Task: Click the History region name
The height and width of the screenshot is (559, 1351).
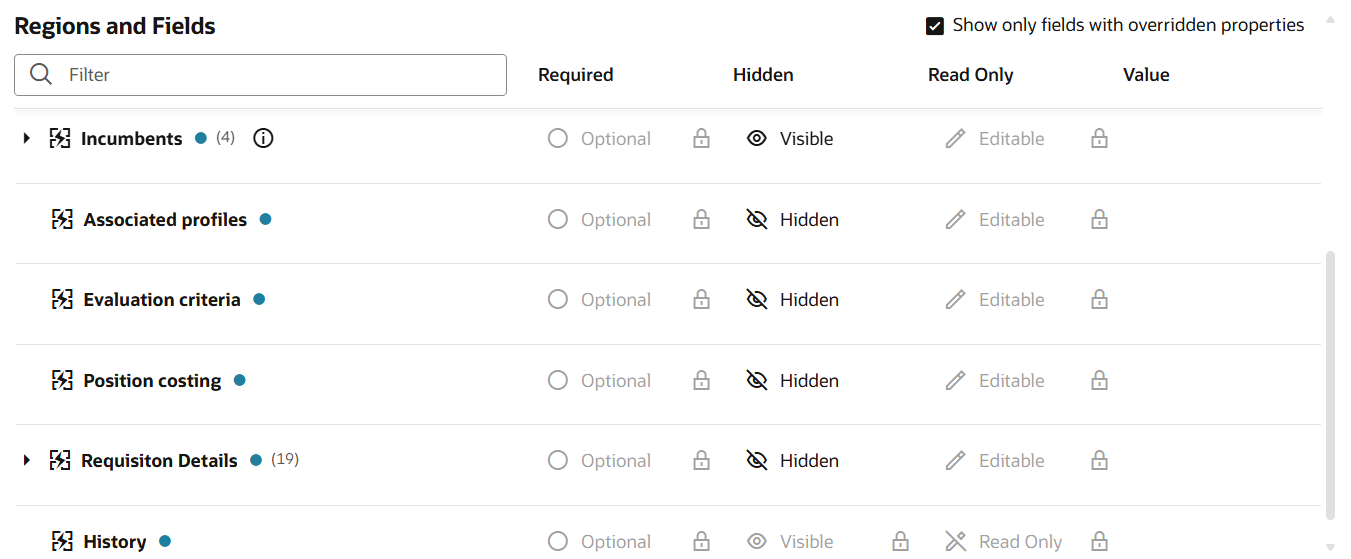Action: point(115,542)
